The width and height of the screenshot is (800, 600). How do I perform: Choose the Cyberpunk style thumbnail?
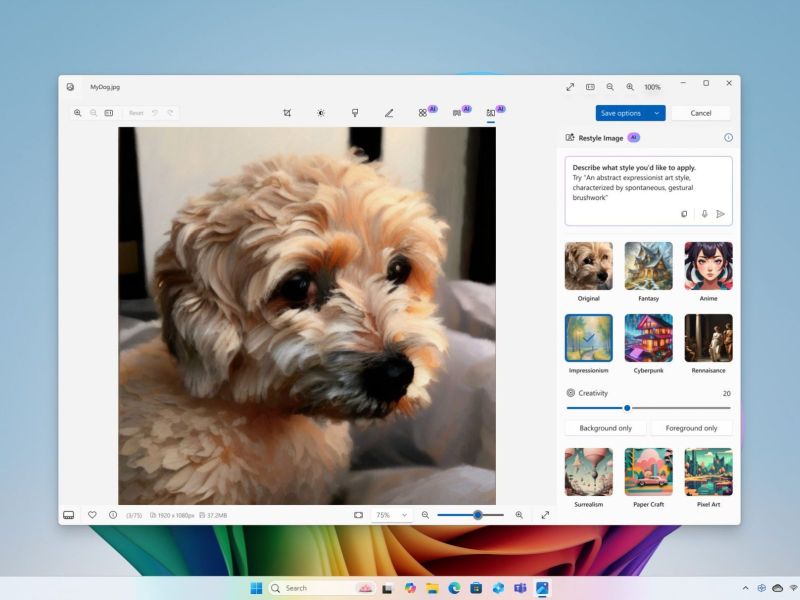tap(648, 338)
